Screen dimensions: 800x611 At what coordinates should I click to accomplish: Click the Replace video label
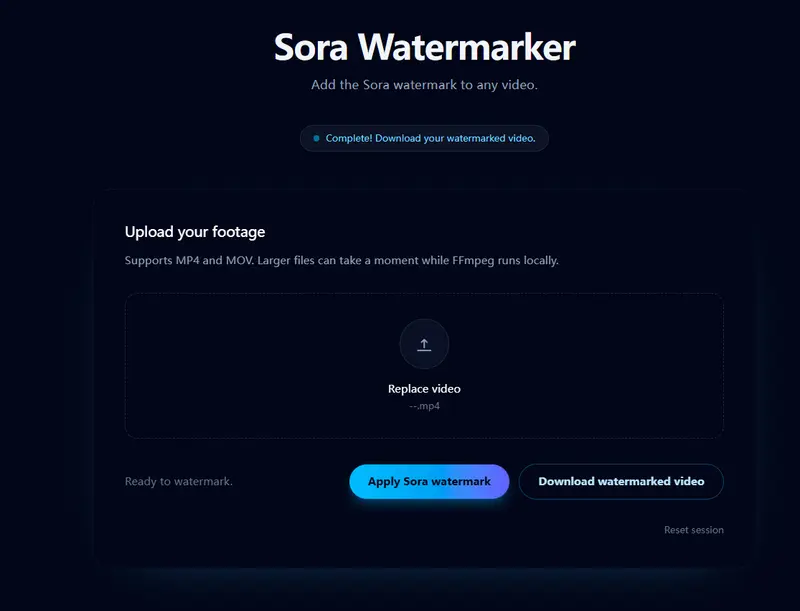pos(424,389)
